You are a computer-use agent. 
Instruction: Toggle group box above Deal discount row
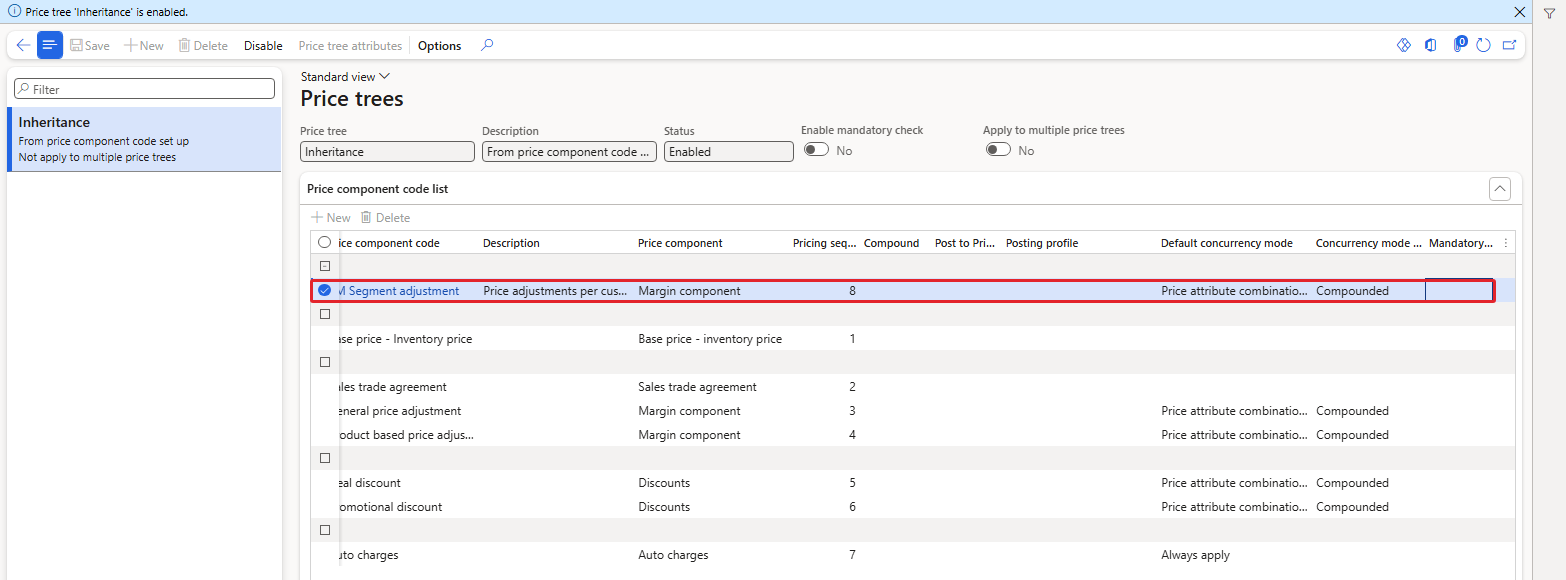324,458
